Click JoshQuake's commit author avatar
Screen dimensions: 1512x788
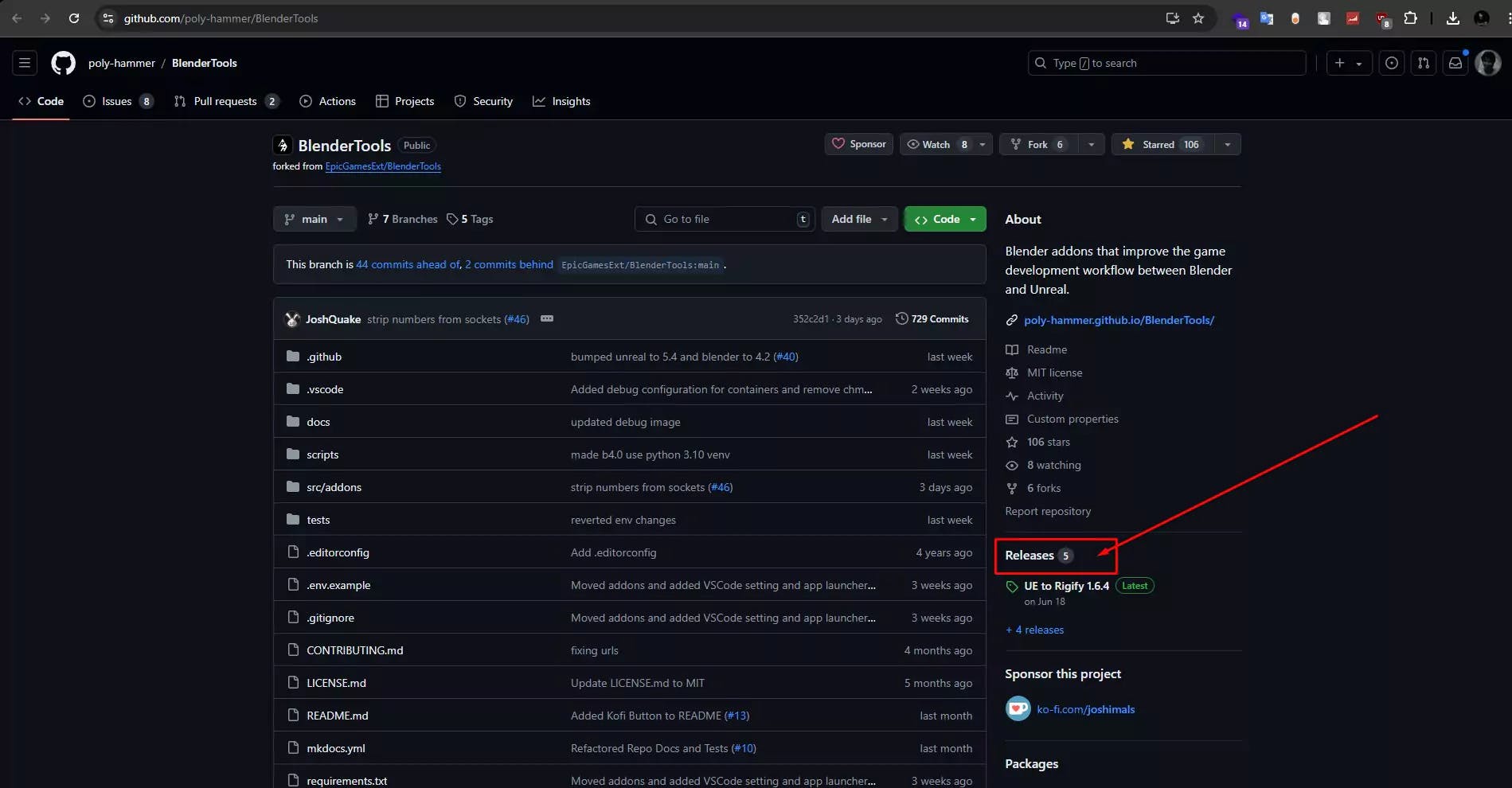tap(292, 319)
